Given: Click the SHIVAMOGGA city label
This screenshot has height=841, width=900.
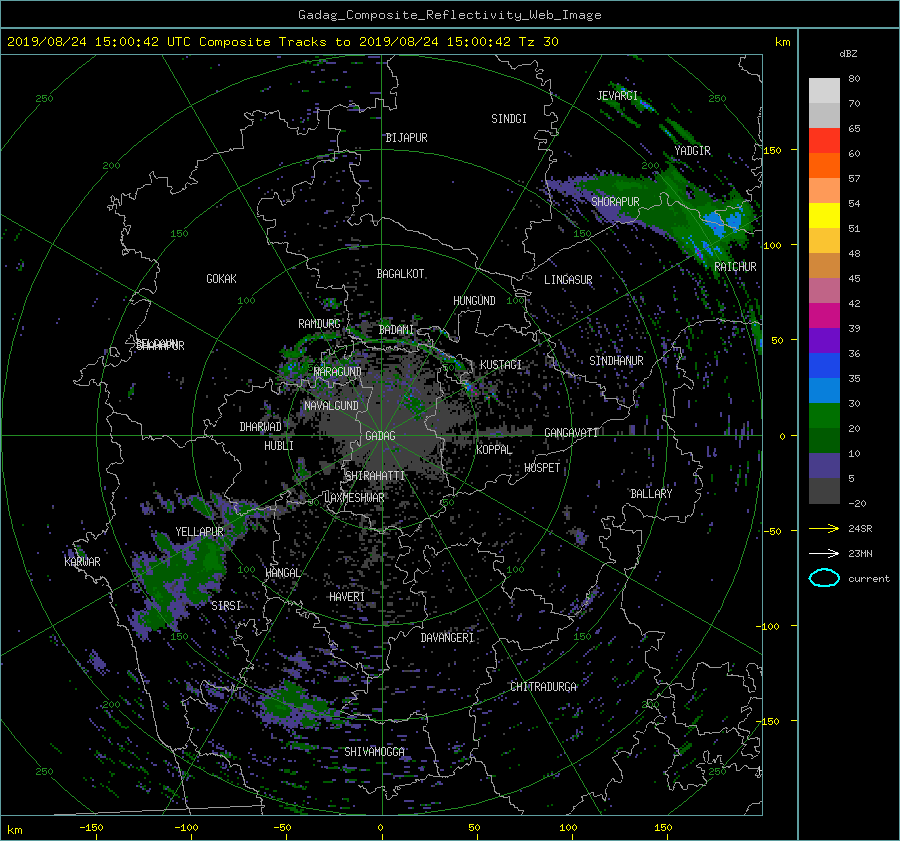Looking at the screenshot, I should (374, 751).
